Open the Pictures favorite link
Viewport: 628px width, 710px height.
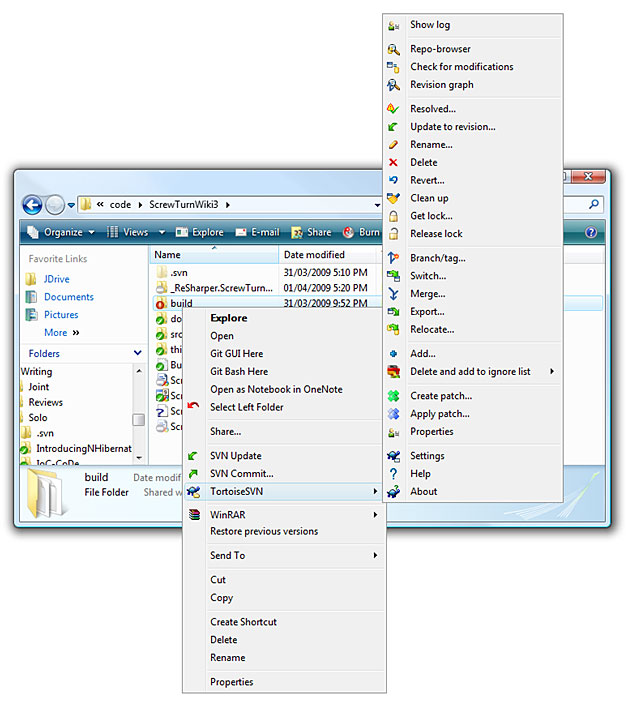click(61, 315)
